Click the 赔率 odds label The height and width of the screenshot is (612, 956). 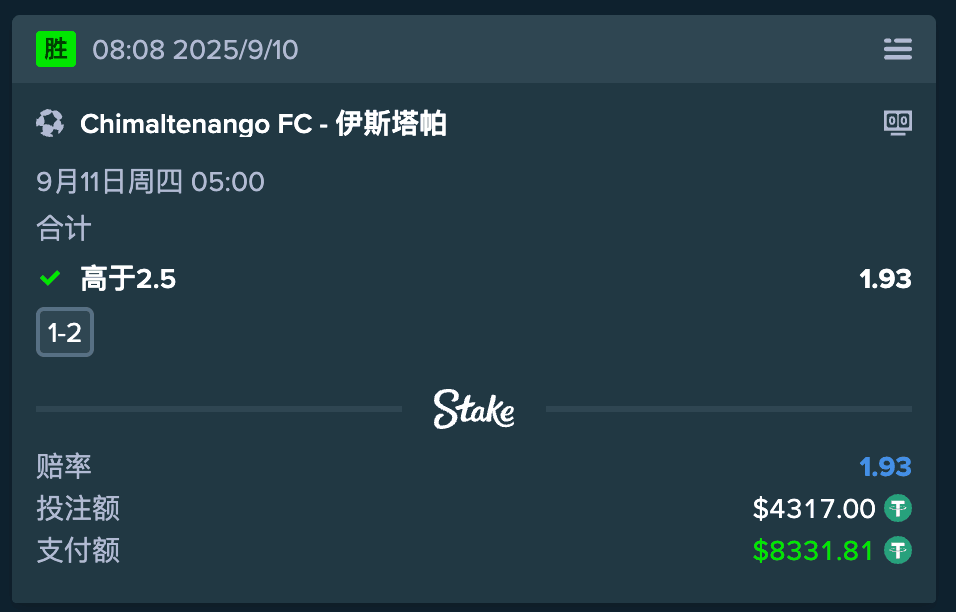[x=64, y=466]
